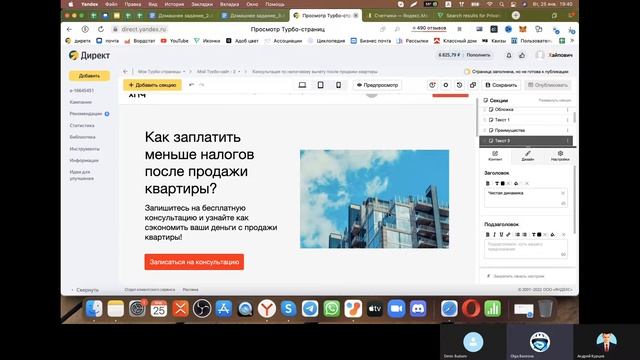Click the duplicate page icon near Save
Image resolution: width=640 pixels, height=360 pixels.
pyautogui.click(x=473, y=85)
